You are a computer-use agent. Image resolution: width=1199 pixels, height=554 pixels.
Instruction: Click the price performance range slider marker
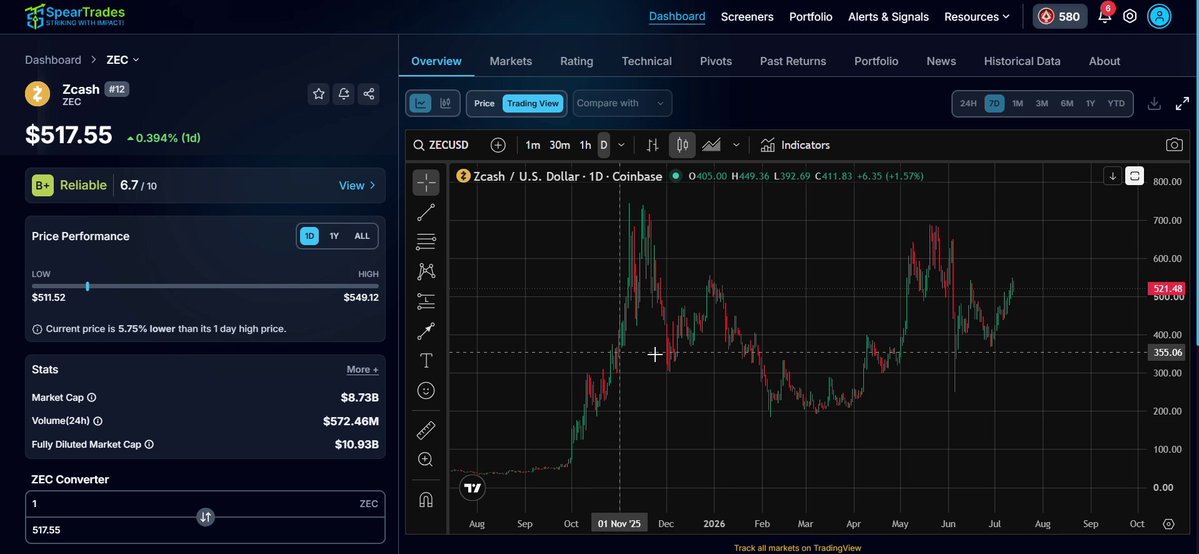click(x=88, y=286)
